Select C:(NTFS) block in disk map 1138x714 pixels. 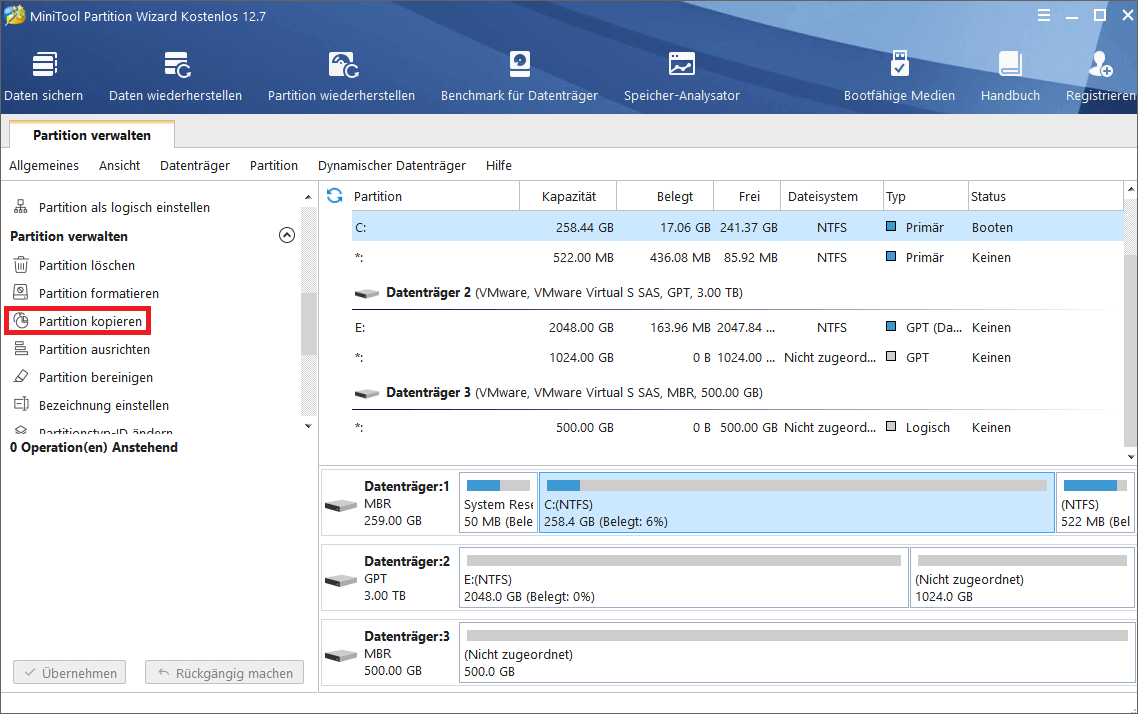(796, 503)
